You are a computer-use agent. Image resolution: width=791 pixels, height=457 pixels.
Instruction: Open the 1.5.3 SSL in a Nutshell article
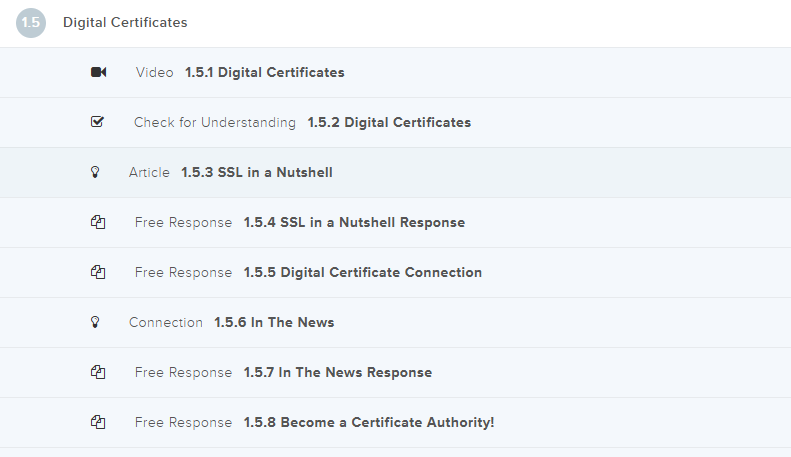[x=256, y=172]
